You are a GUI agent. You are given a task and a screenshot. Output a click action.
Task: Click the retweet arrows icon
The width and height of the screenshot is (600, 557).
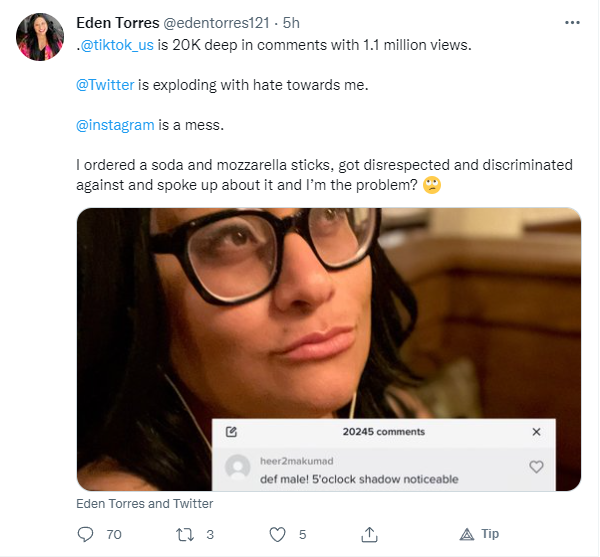point(185,534)
